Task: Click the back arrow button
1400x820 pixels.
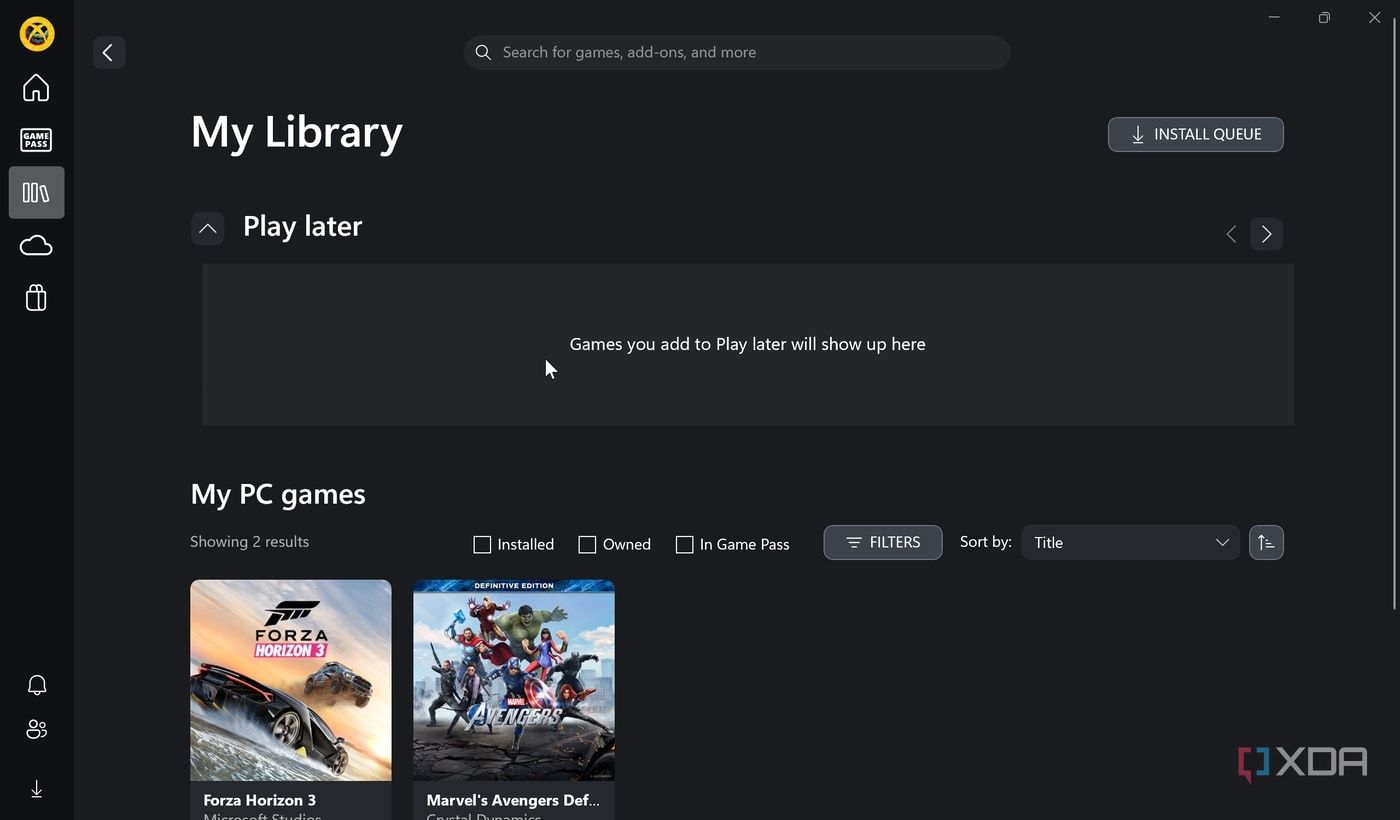Action: point(108,52)
